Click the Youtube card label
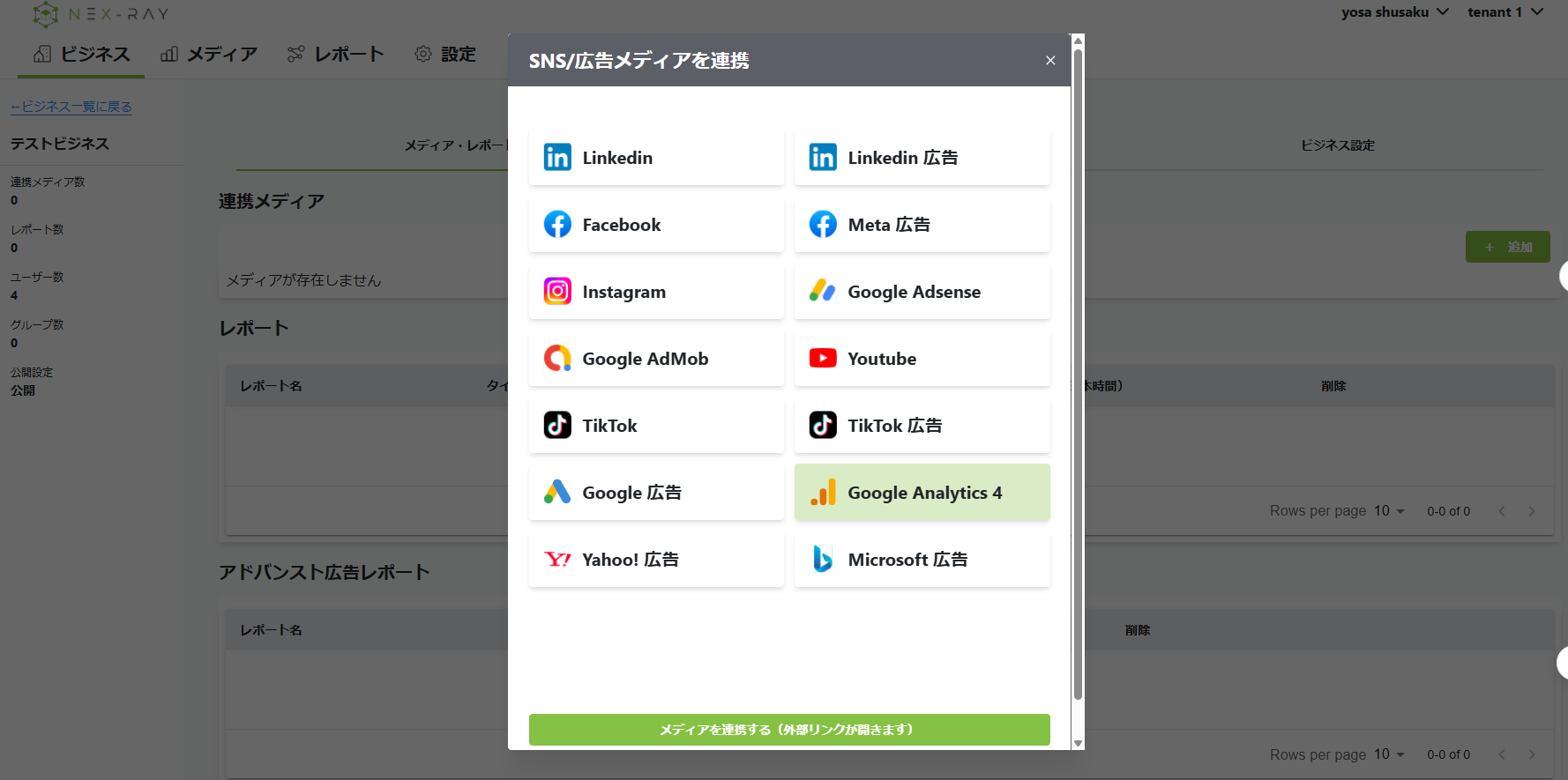 click(x=882, y=359)
